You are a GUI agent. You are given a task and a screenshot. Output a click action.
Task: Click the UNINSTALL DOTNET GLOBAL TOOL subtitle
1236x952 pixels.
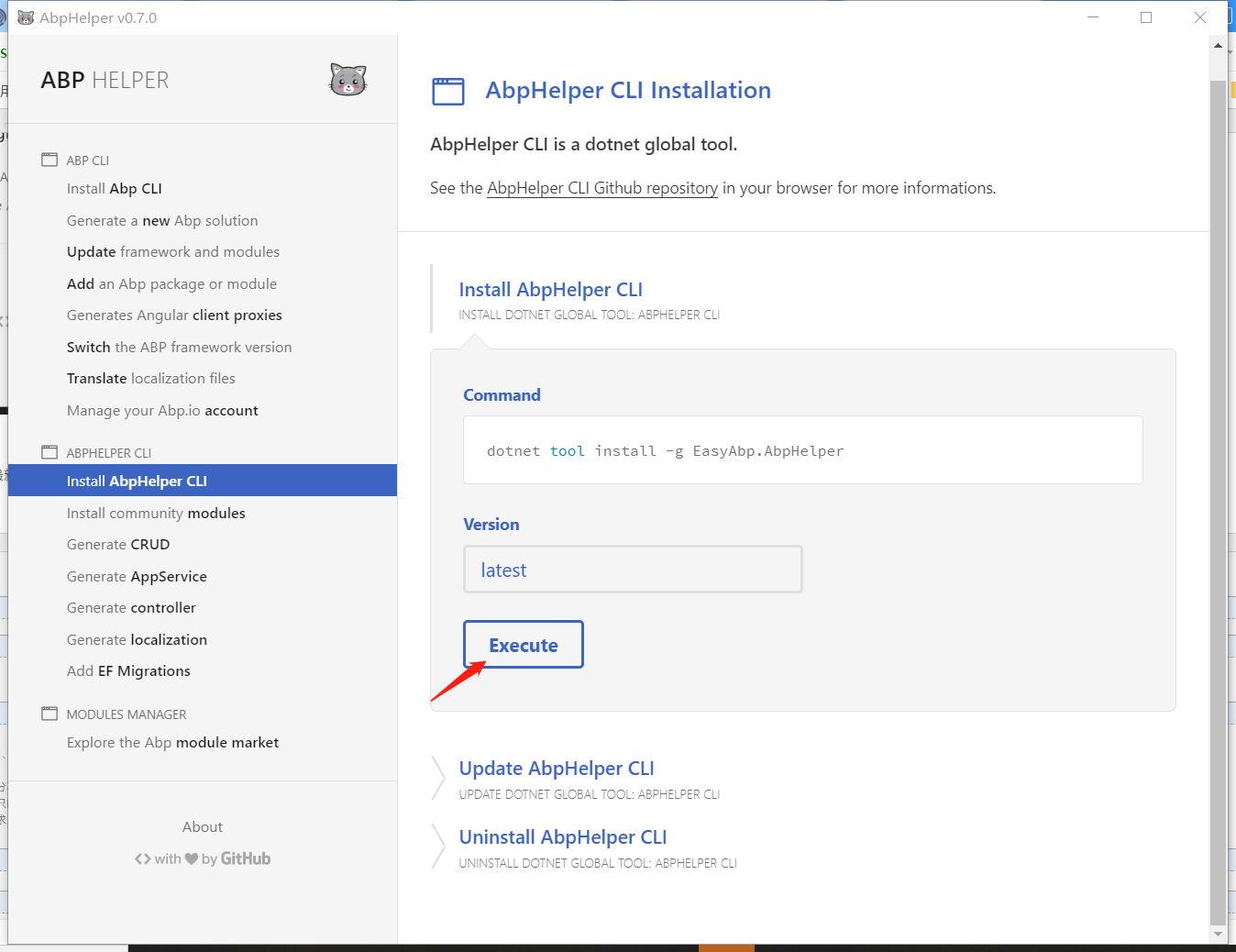tap(598, 863)
